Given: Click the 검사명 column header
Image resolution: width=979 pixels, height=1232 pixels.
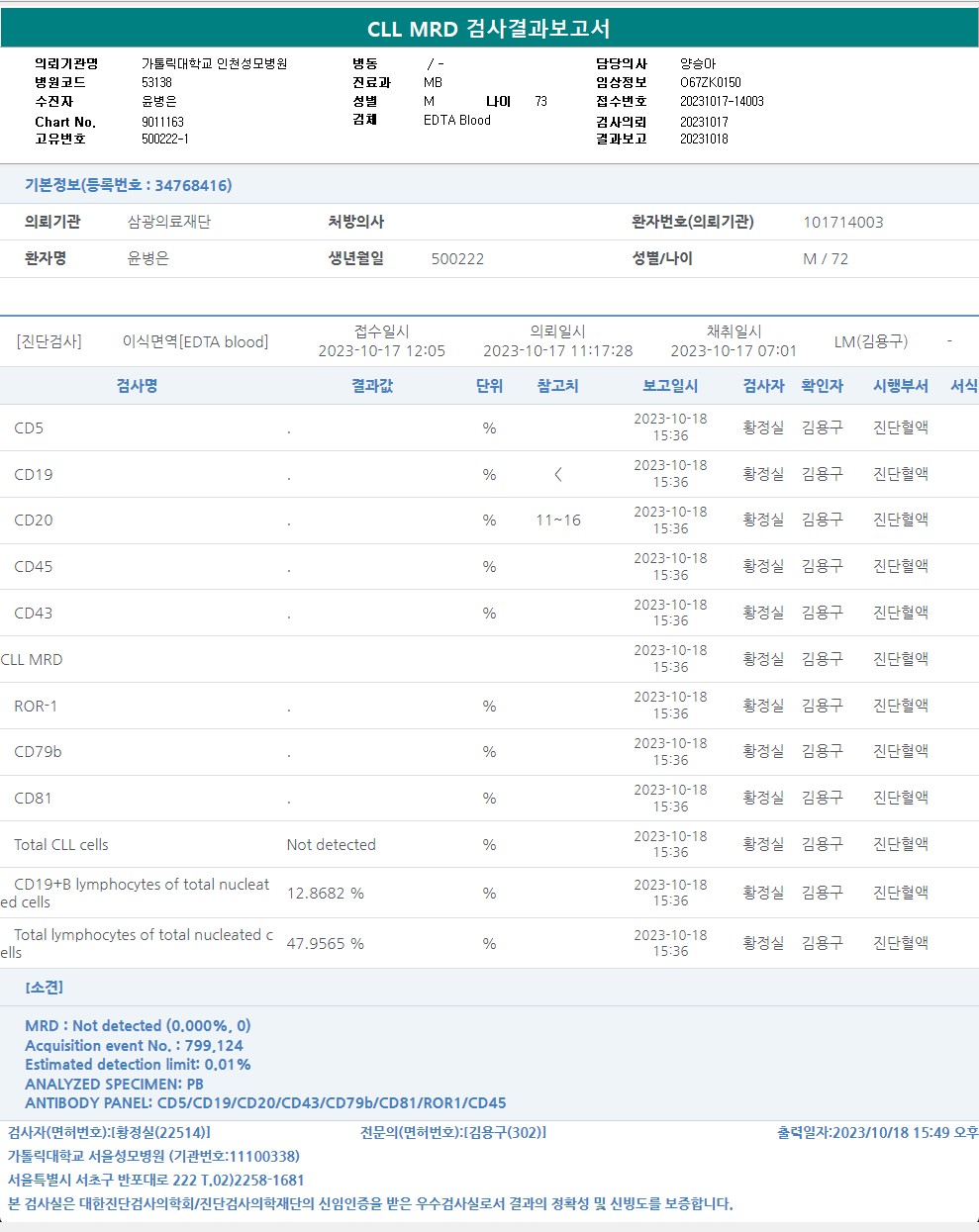Looking at the screenshot, I should (x=137, y=386).
